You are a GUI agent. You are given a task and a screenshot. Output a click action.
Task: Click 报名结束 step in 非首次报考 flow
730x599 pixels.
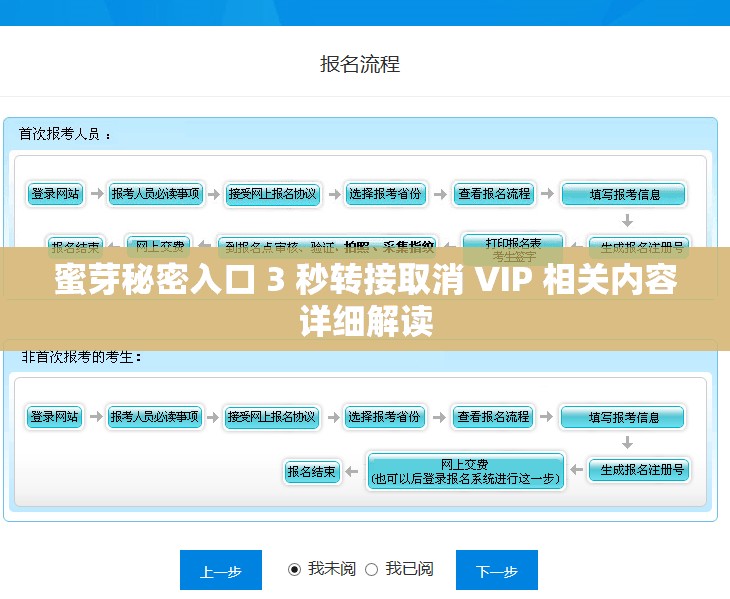(x=312, y=471)
